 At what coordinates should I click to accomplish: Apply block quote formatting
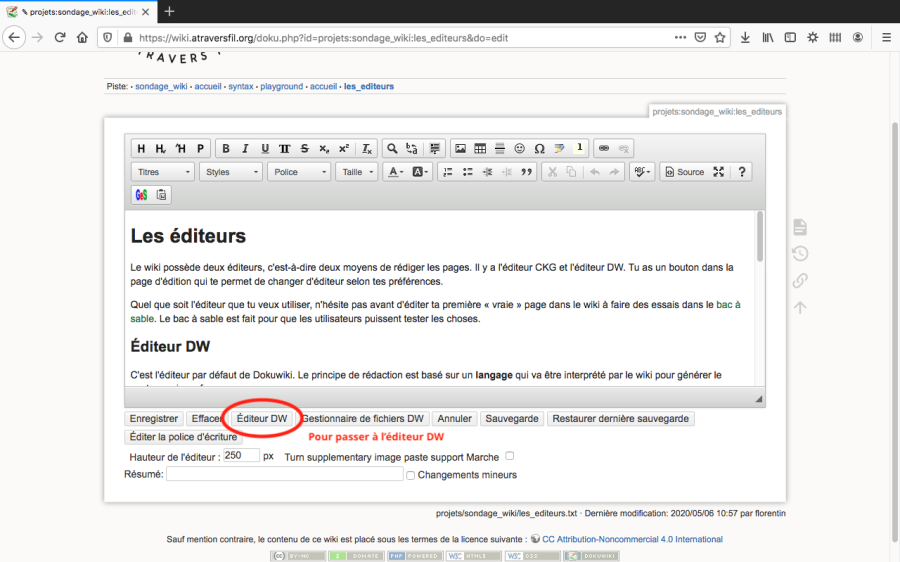coord(526,172)
